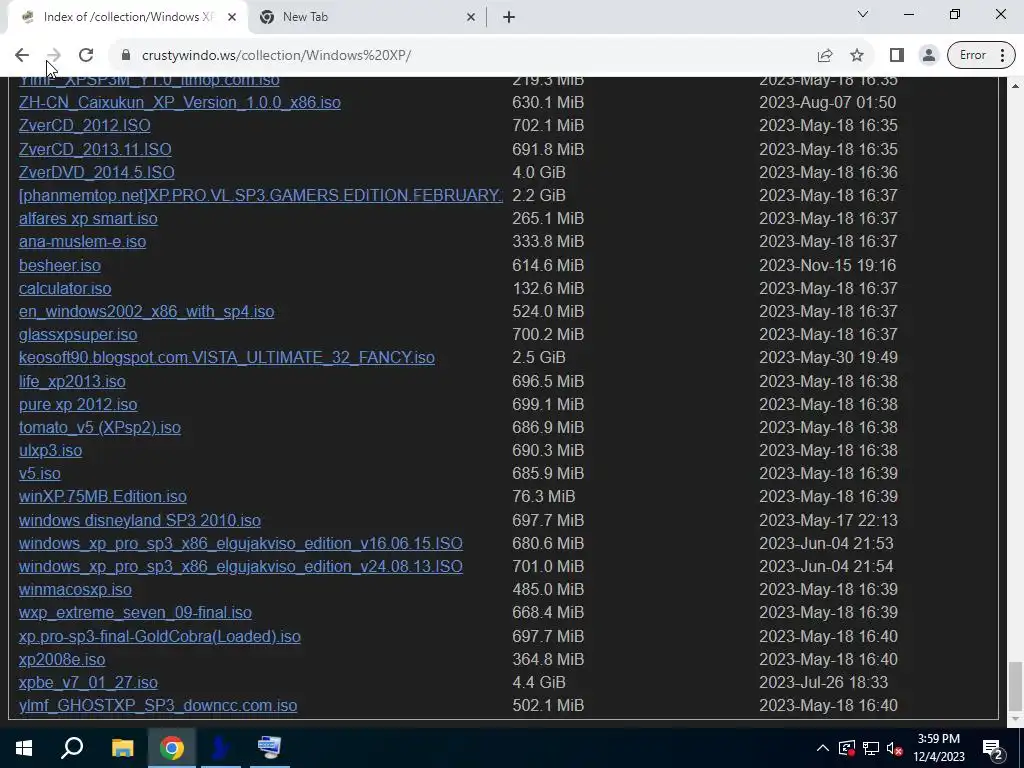Image resolution: width=1024 pixels, height=768 pixels.
Task: Open the notification center icon
Action: click(x=993, y=748)
